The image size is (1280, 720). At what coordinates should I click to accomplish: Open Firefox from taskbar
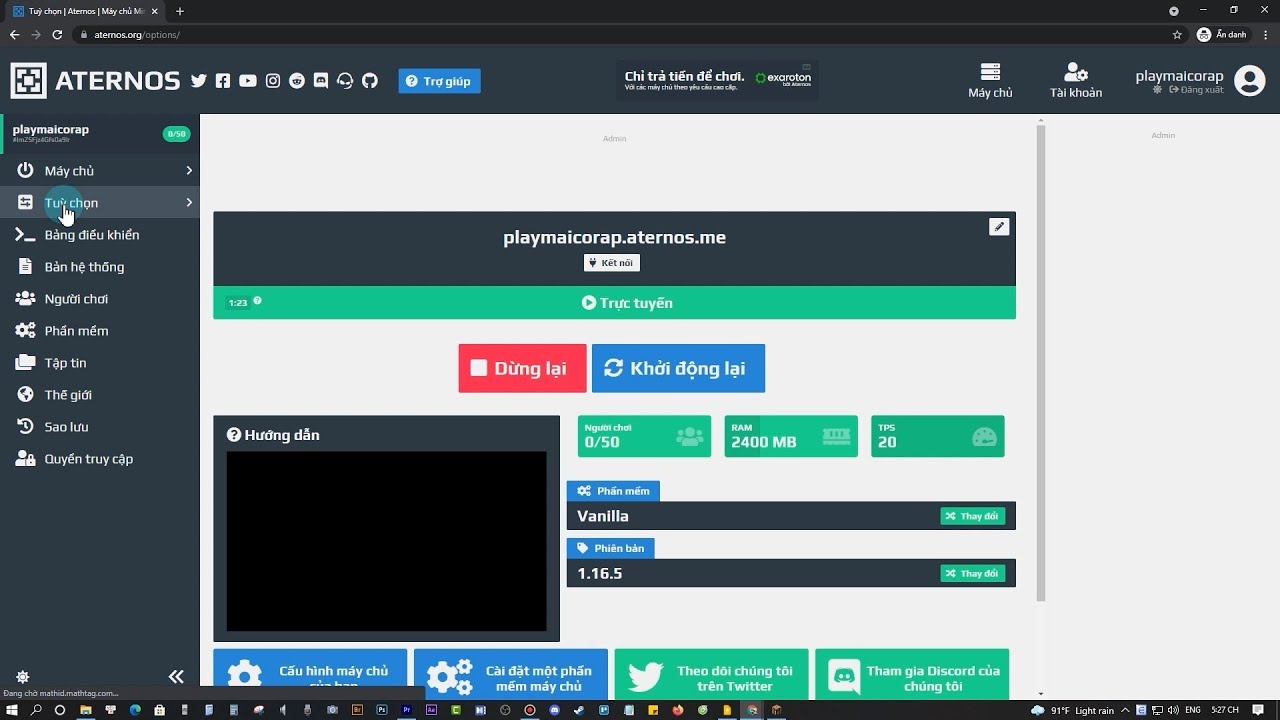(679, 710)
